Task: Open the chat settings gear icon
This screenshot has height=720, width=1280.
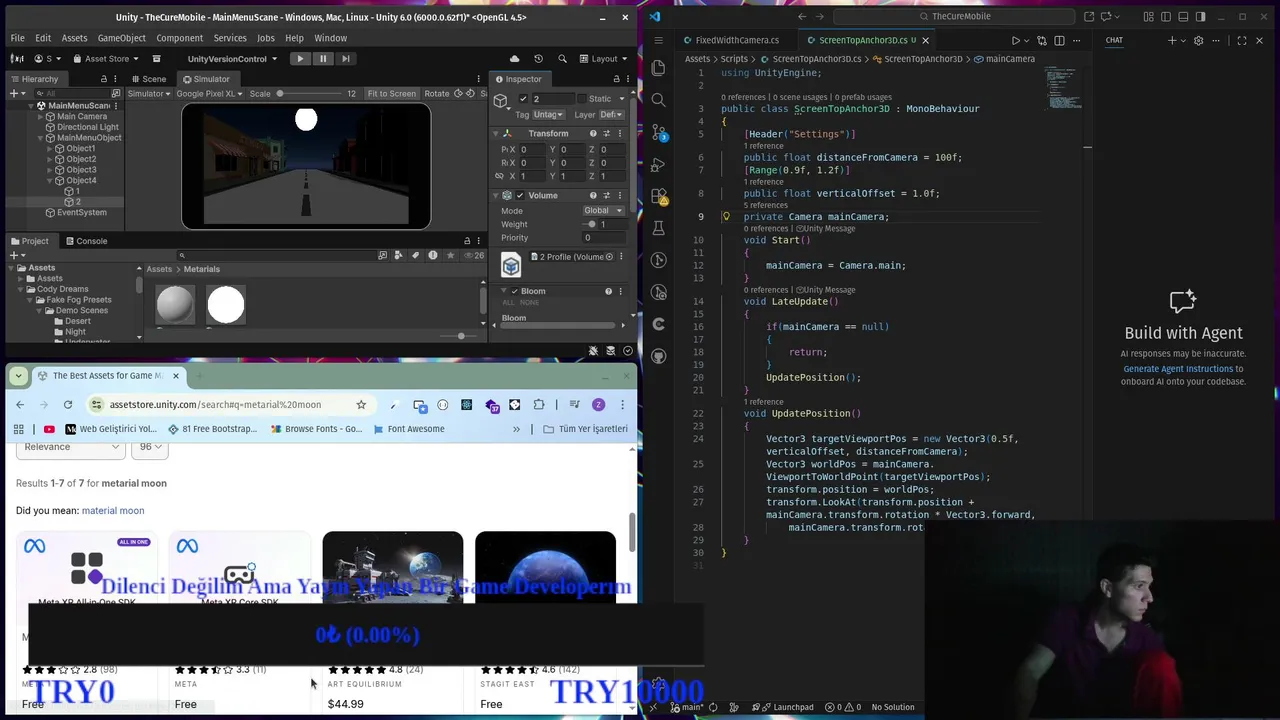Action: [1198, 41]
